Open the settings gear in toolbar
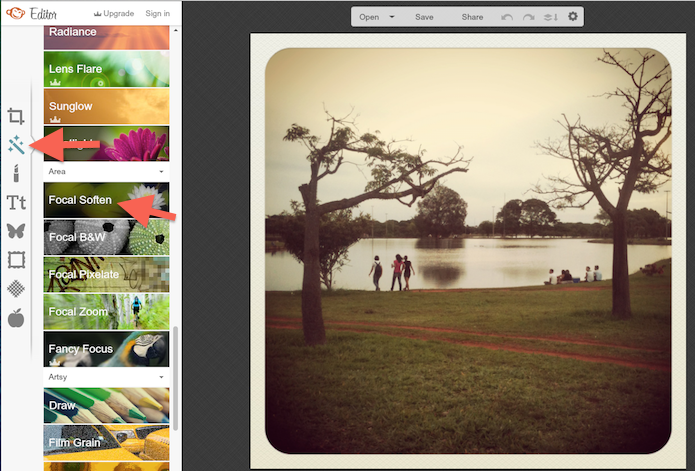Image resolution: width=695 pixels, height=471 pixels. click(573, 16)
